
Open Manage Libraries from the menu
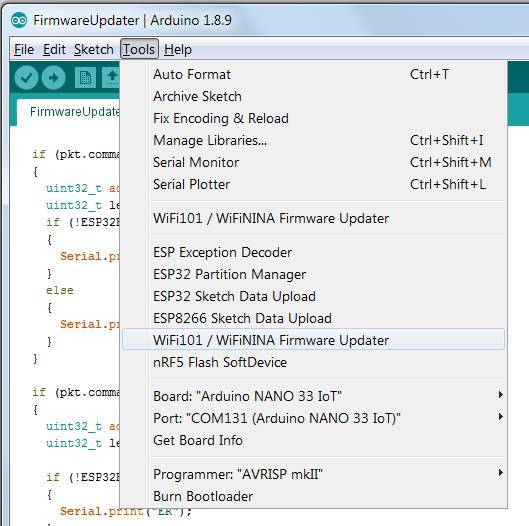(314, 140)
